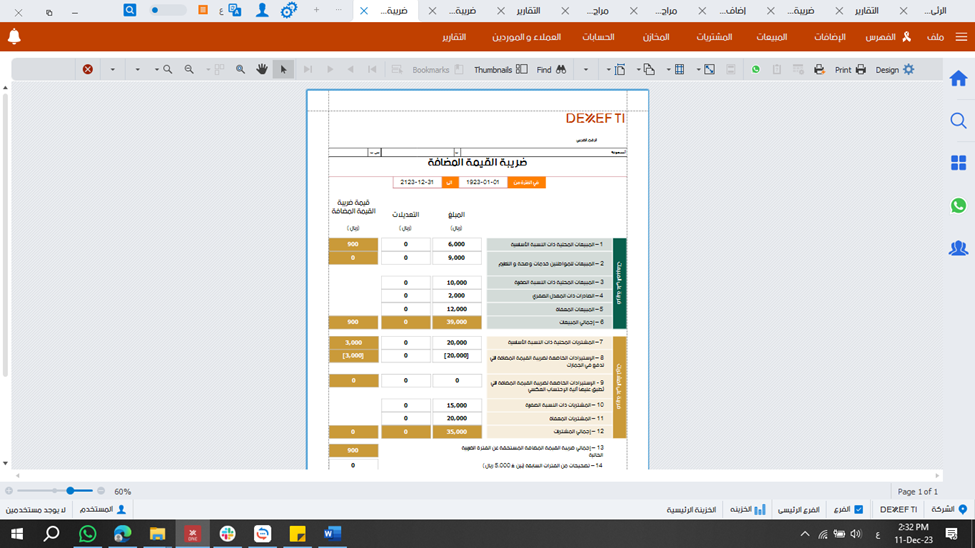
Task: Click the Home icon in right sidebar
Action: pyautogui.click(x=958, y=79)
